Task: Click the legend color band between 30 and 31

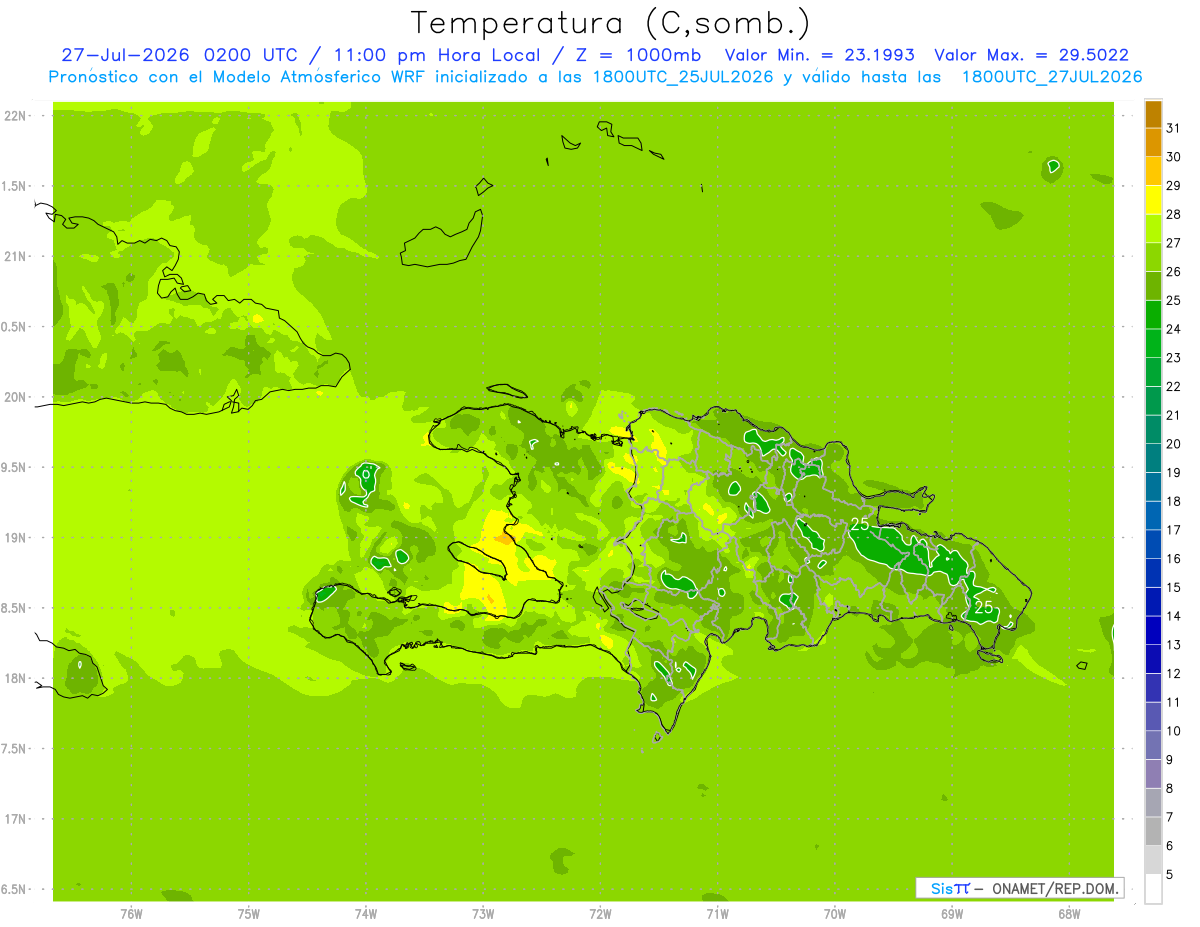Action: point(1153,143)
